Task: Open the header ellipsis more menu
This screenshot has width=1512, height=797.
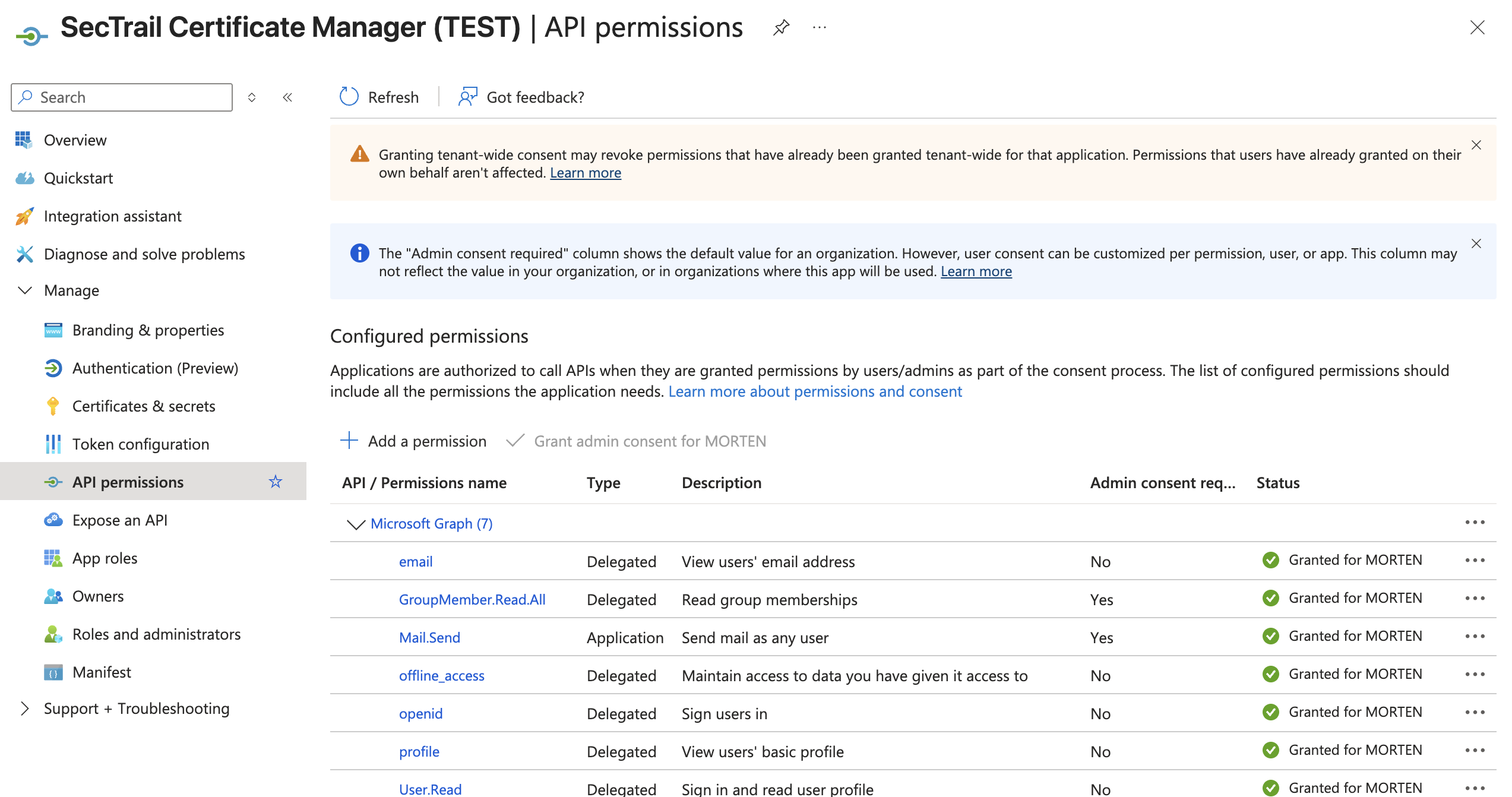Action: coord(820,27)
